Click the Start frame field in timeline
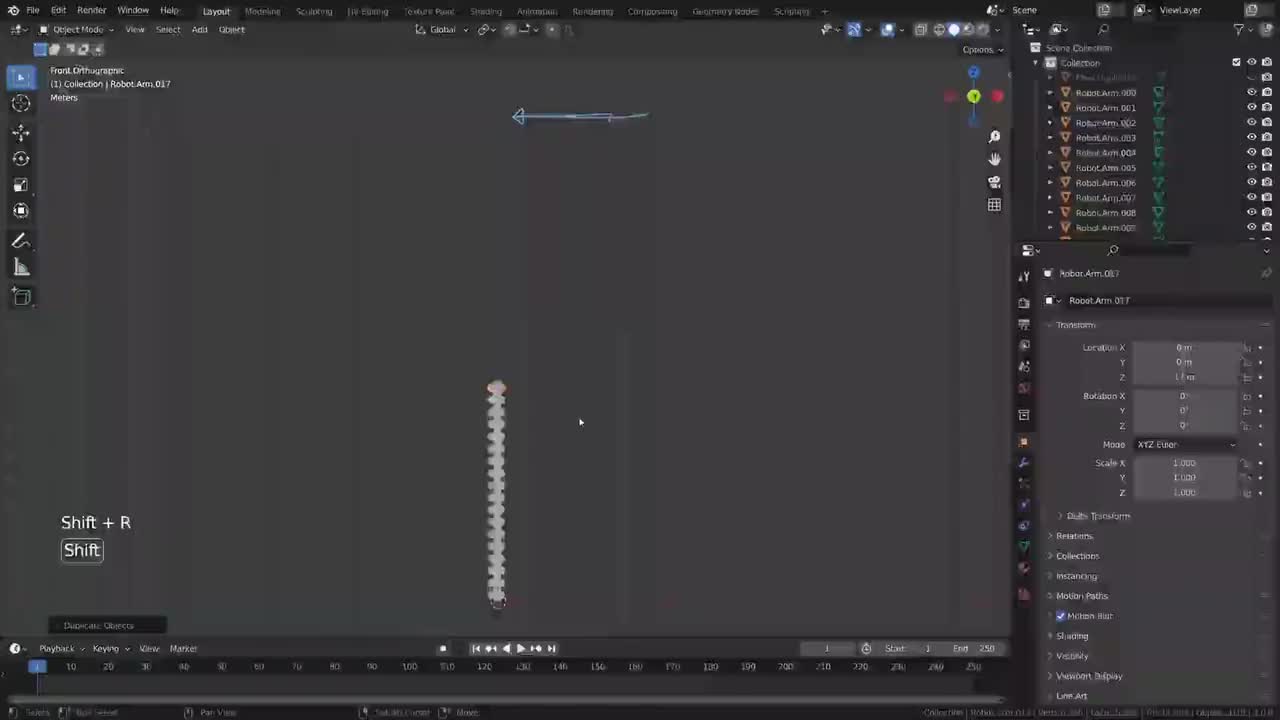The image size is (1280, 720). click(x=910, y=649)
